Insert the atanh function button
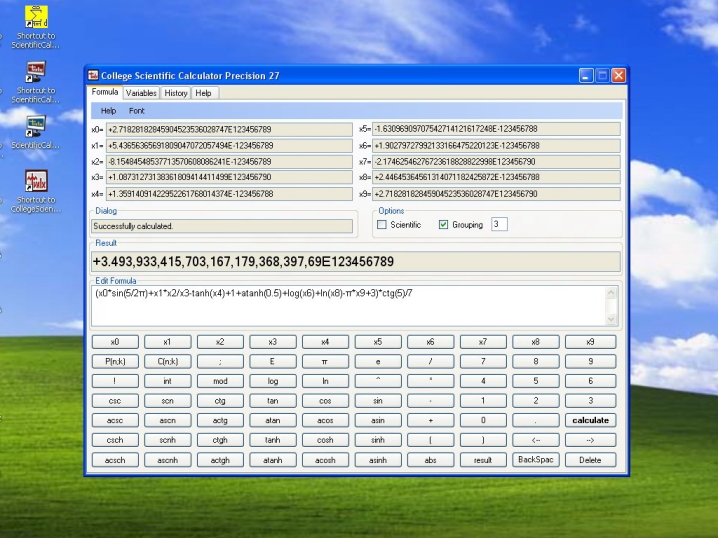Image resolution: width=718 pixels, height=538 pixels. 272,460
